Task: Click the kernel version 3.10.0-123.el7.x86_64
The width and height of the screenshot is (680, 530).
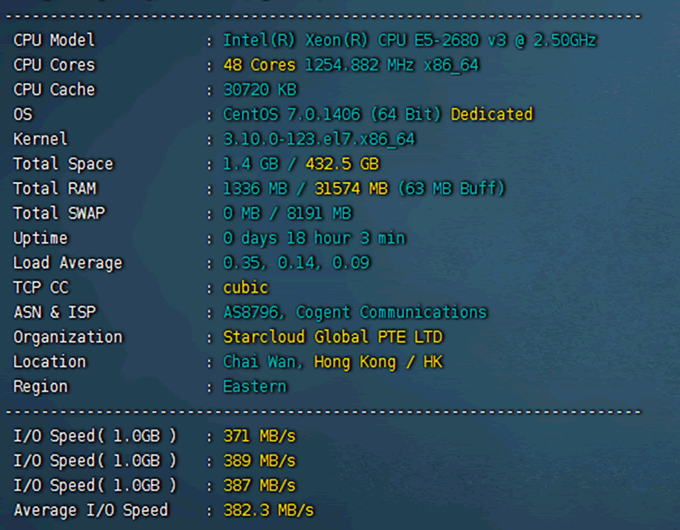Action: (x=319, y=139)
